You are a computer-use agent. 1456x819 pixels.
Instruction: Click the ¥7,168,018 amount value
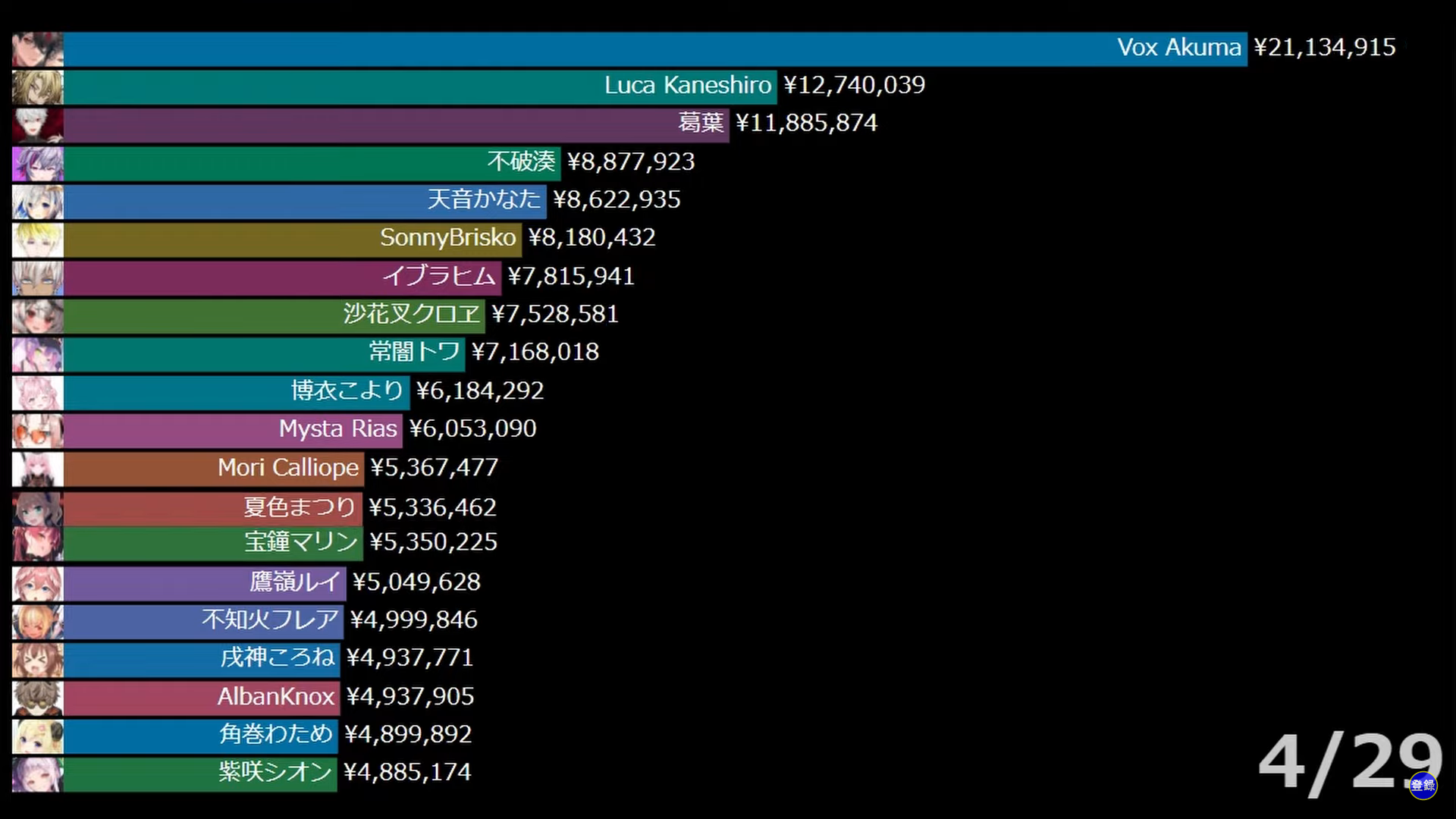tap(535, 352)
